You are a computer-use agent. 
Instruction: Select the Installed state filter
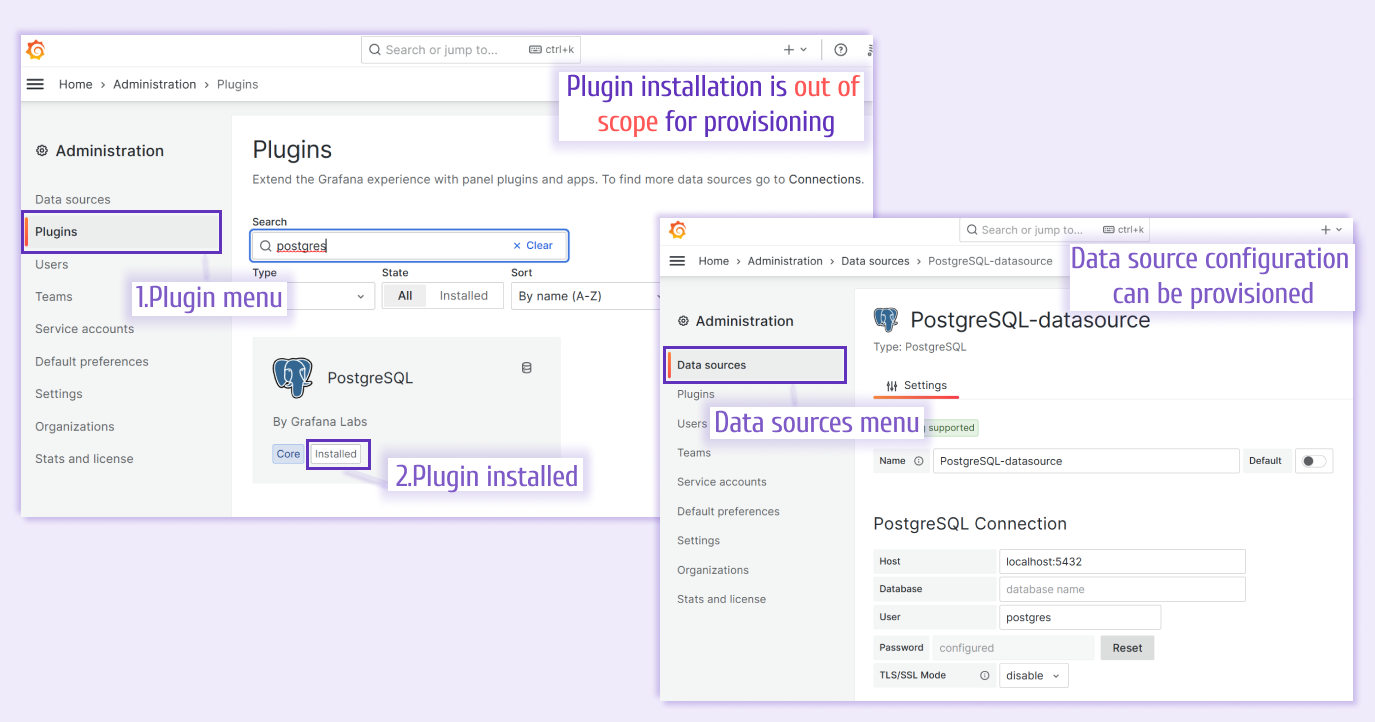[464, 296]
